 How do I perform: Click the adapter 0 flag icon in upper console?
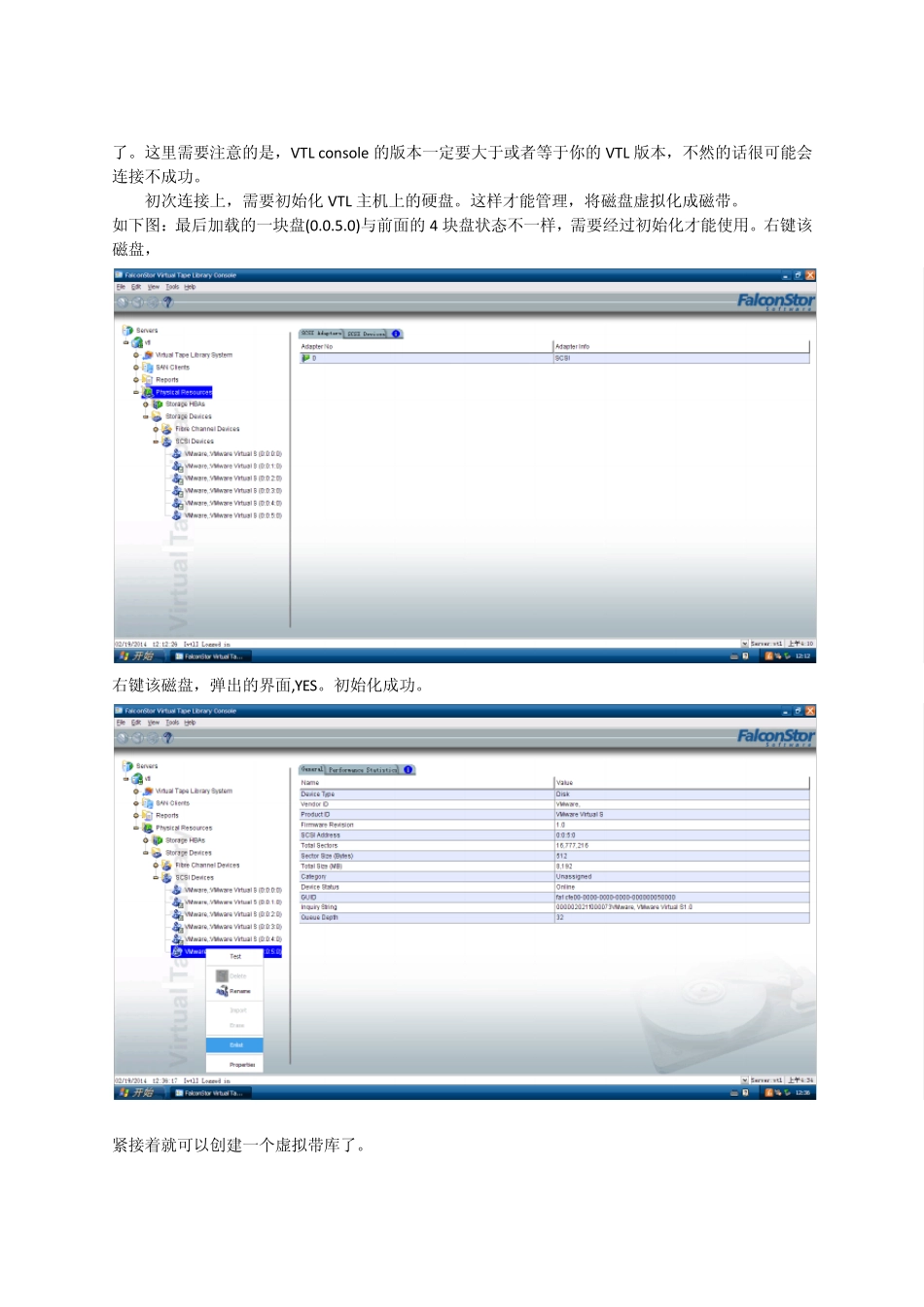click(305, 358)
